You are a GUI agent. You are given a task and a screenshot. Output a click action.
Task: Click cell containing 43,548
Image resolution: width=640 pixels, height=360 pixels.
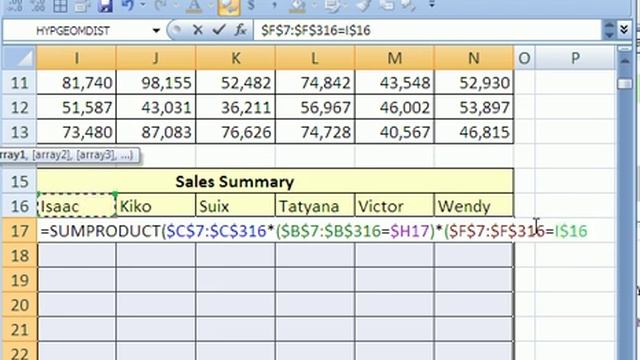click(x=395, y=83)
